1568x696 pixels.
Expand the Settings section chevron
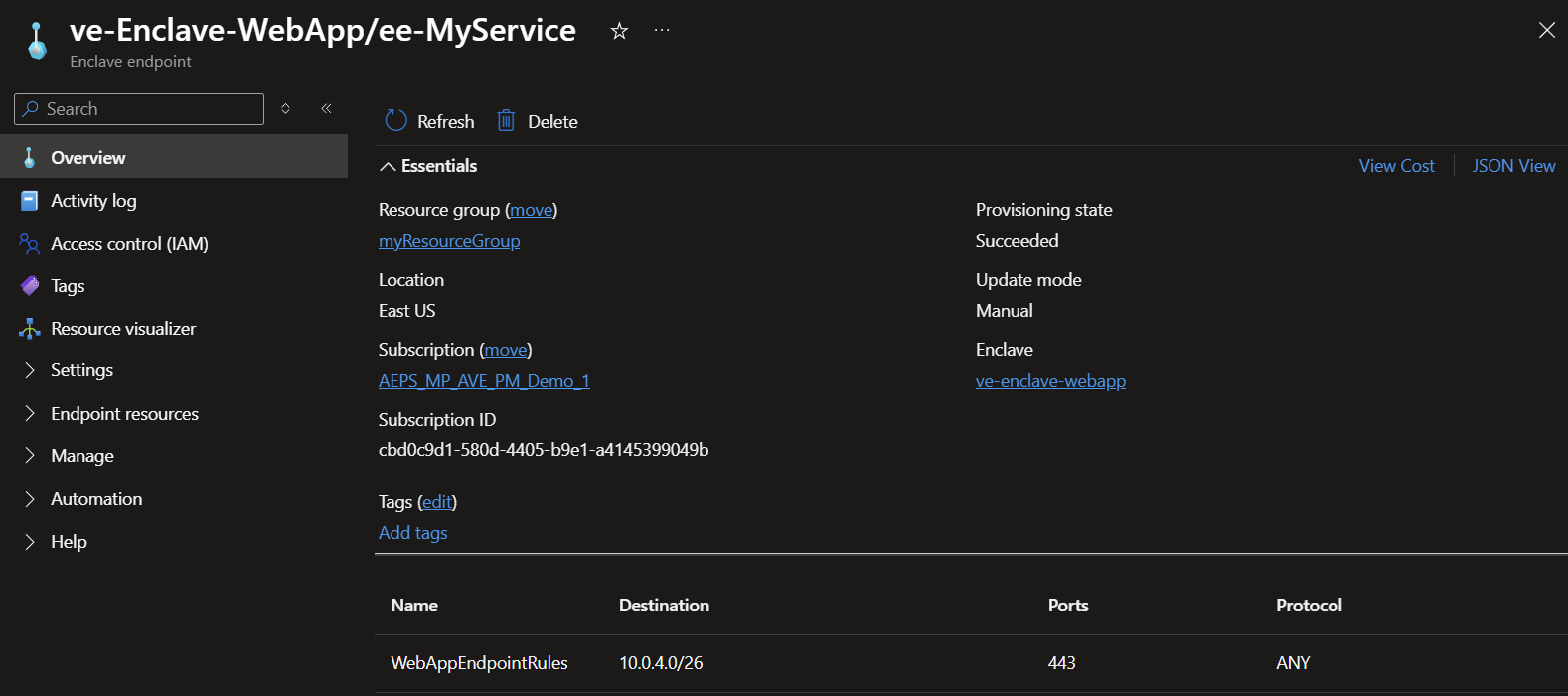pyautogui.click(x=30, y=370)
